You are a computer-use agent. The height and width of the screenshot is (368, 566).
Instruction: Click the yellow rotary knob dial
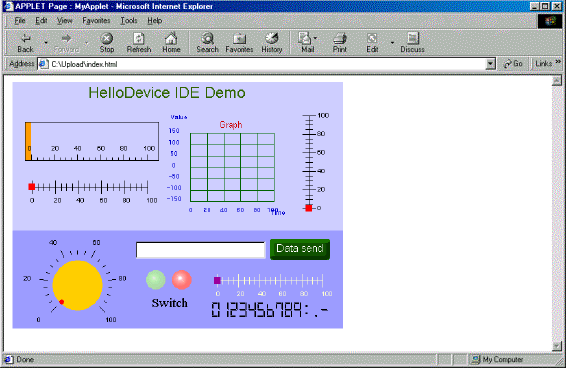click(x=78, y=285)
